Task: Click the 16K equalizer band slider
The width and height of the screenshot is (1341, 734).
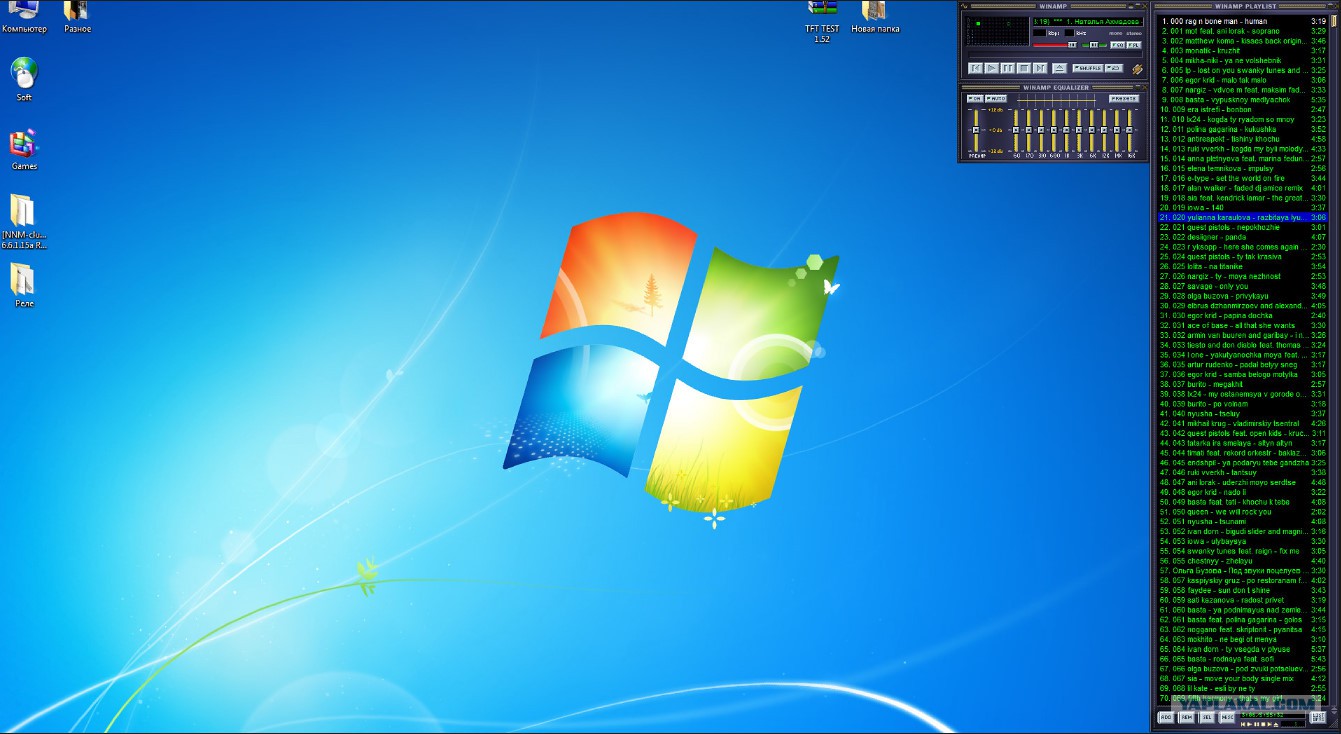Action: (1130, 131)
